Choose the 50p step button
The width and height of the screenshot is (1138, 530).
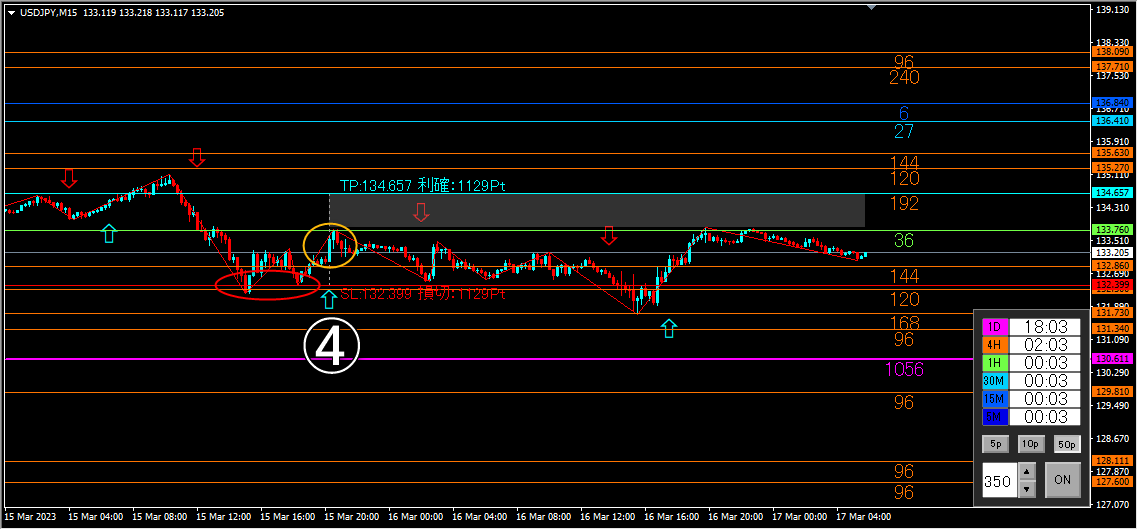point(1066,444)
